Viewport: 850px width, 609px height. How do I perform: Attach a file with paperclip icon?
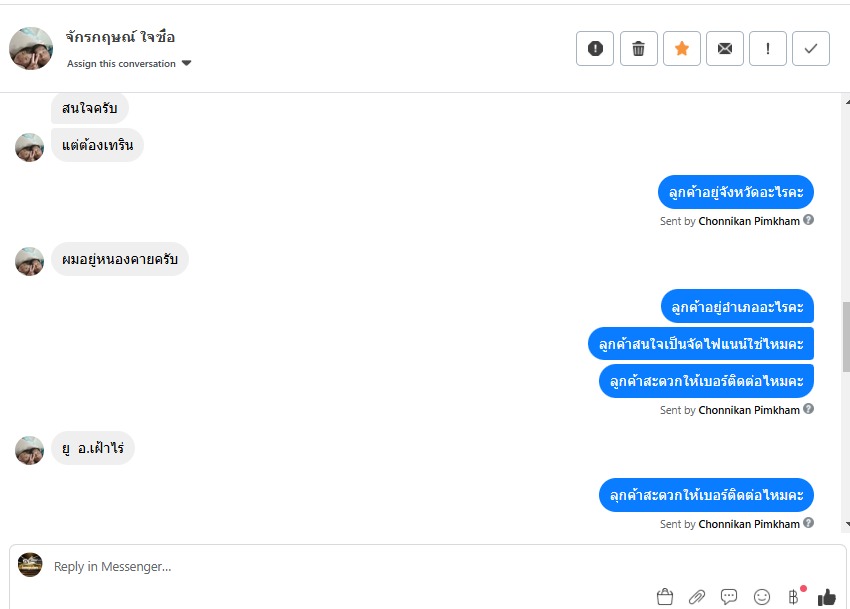[x=697, y=597]
